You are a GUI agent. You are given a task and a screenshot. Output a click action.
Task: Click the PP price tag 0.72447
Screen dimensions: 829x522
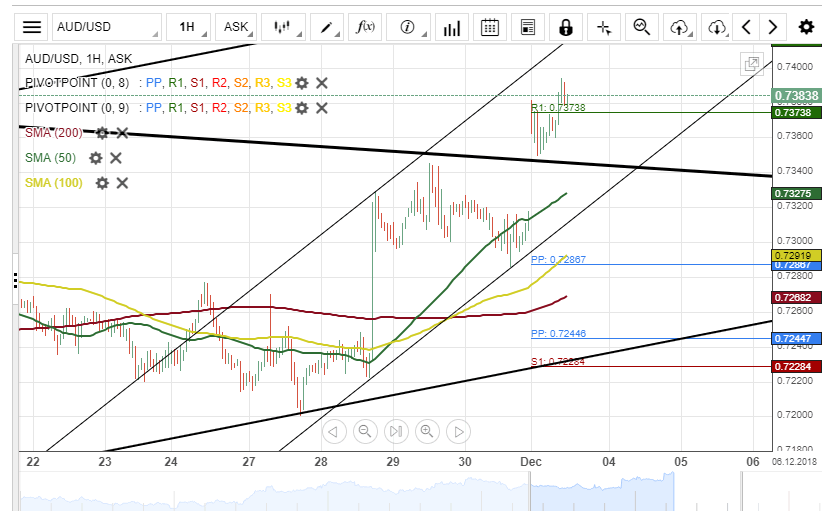[797, 338]
